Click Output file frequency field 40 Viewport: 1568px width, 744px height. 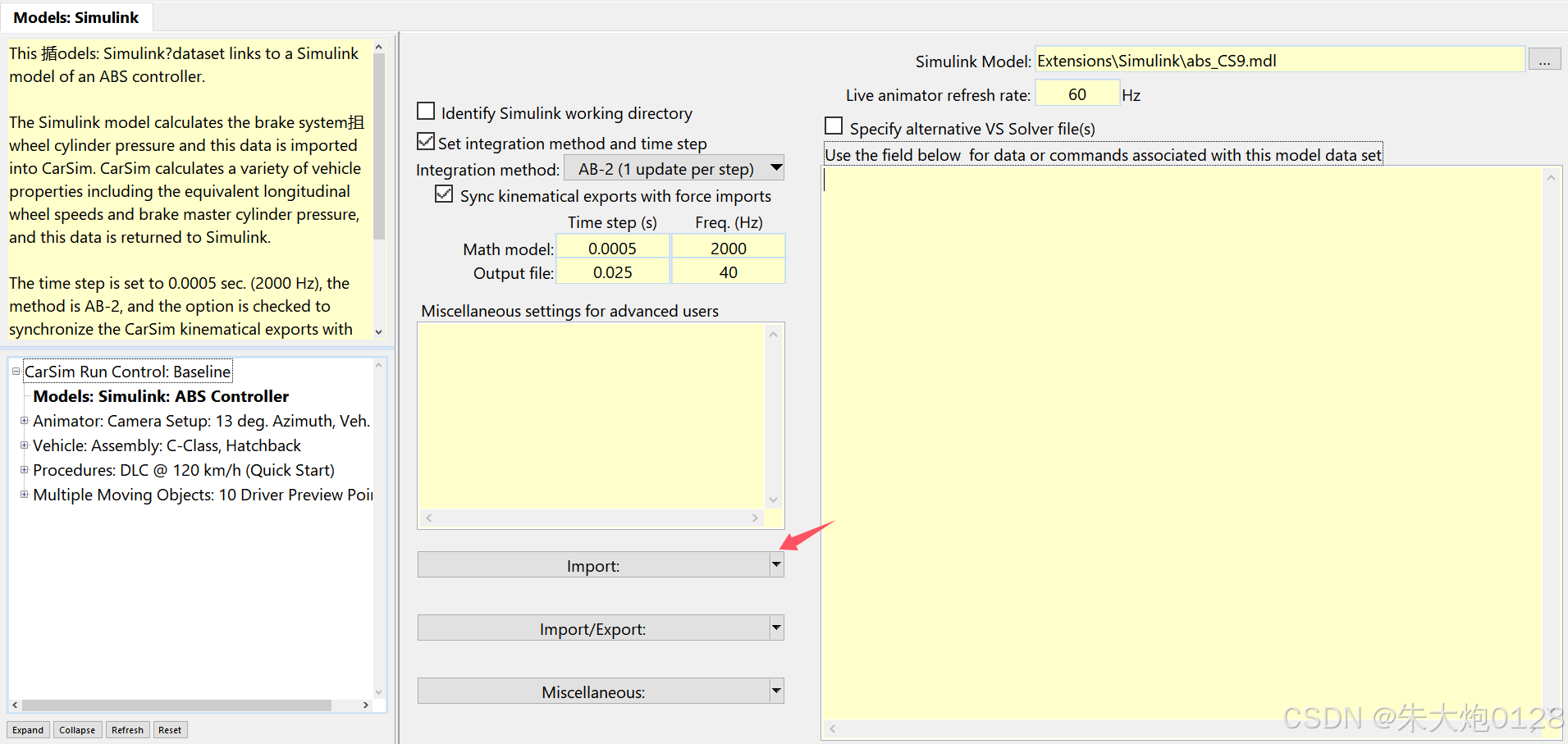coord(729,272)
